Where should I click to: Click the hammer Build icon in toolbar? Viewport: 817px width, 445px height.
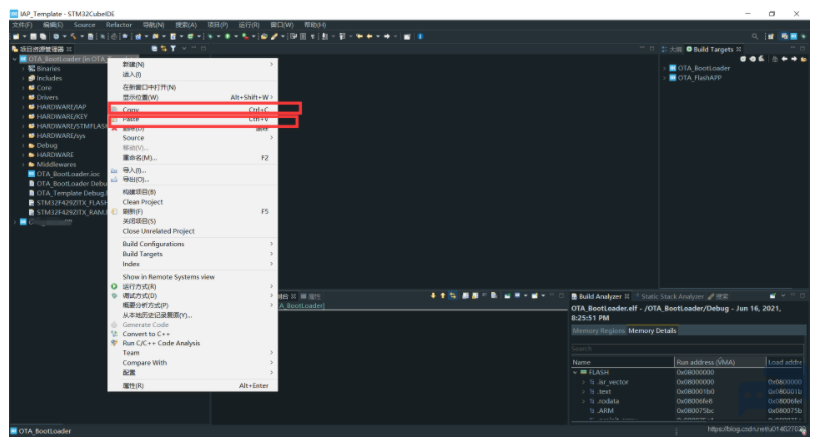73,36
